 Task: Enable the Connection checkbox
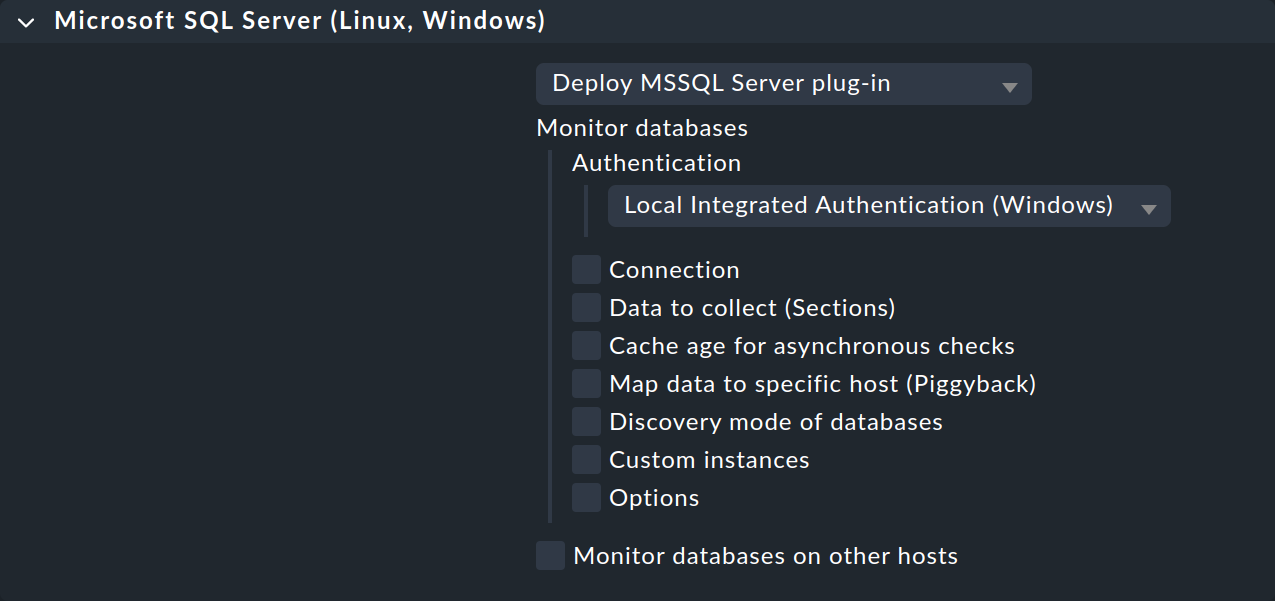586,269
